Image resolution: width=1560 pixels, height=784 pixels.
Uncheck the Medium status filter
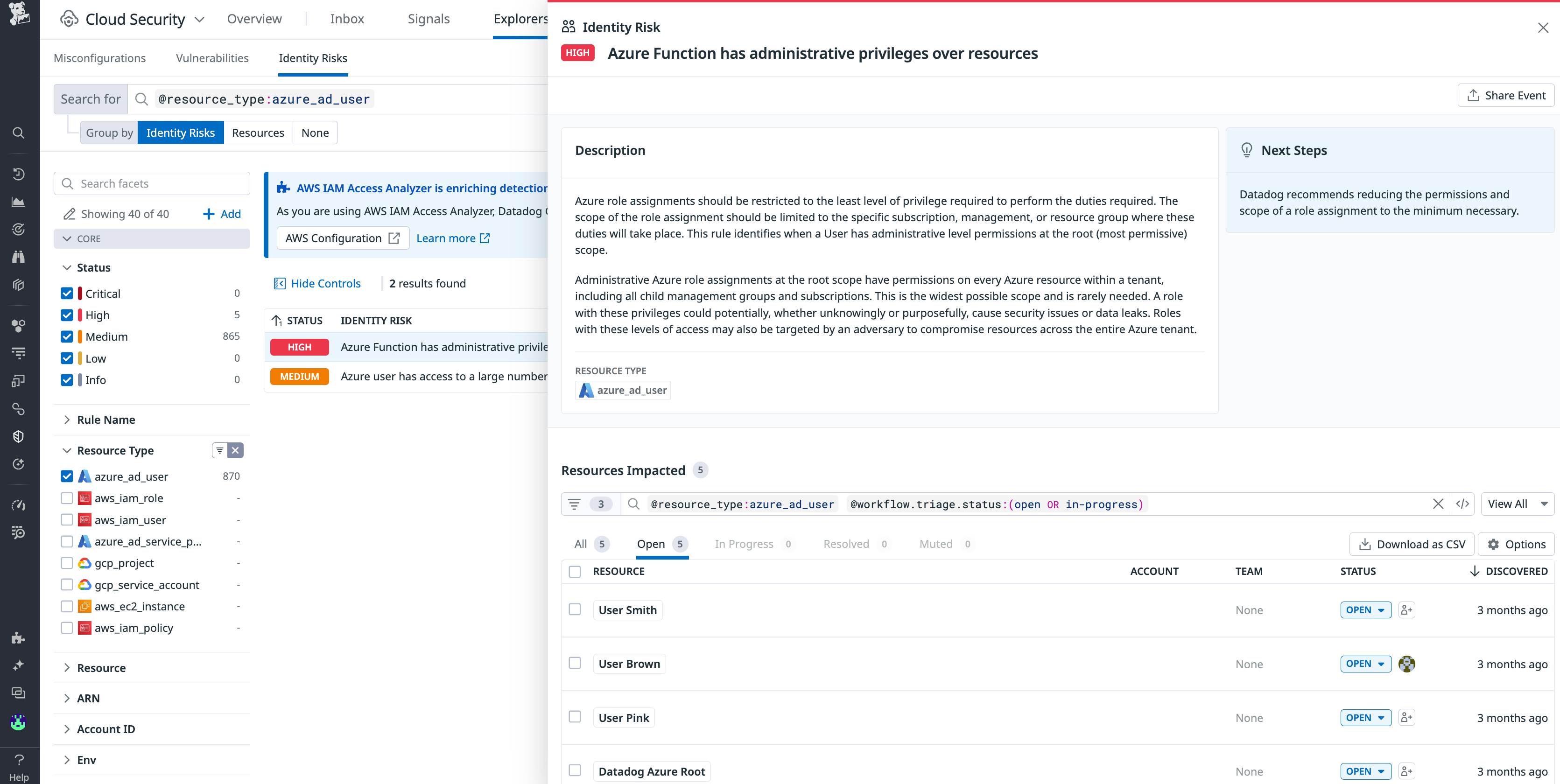click(x=67, y=336)
